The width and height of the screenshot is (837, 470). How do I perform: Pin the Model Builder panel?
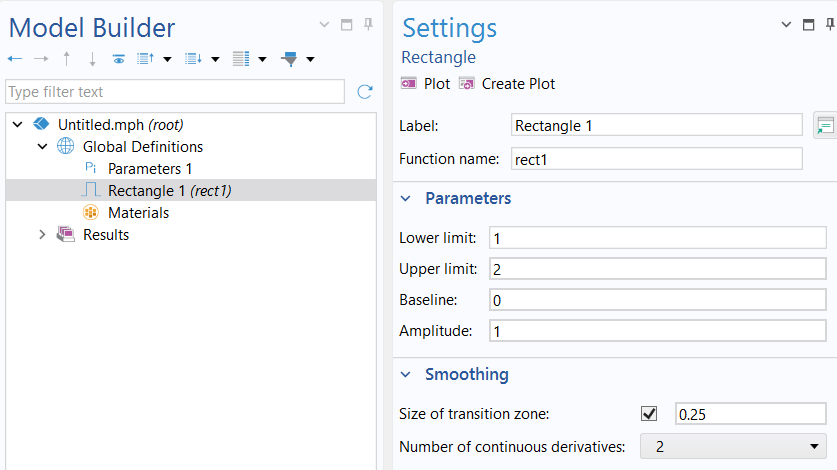(x=368, y=25)
